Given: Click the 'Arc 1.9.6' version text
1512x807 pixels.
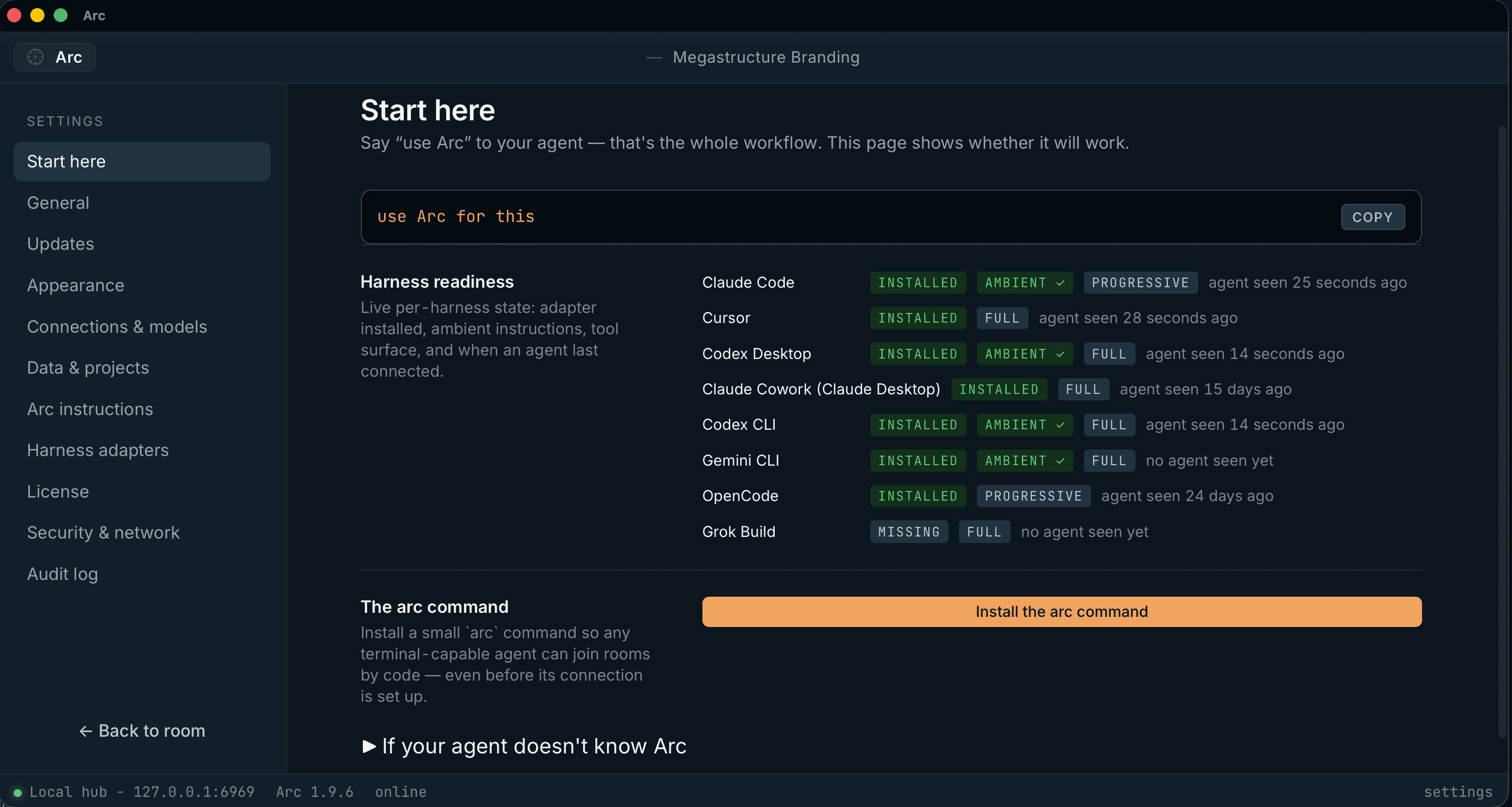Looking at the screenshot, I should (x=315, y=792).
